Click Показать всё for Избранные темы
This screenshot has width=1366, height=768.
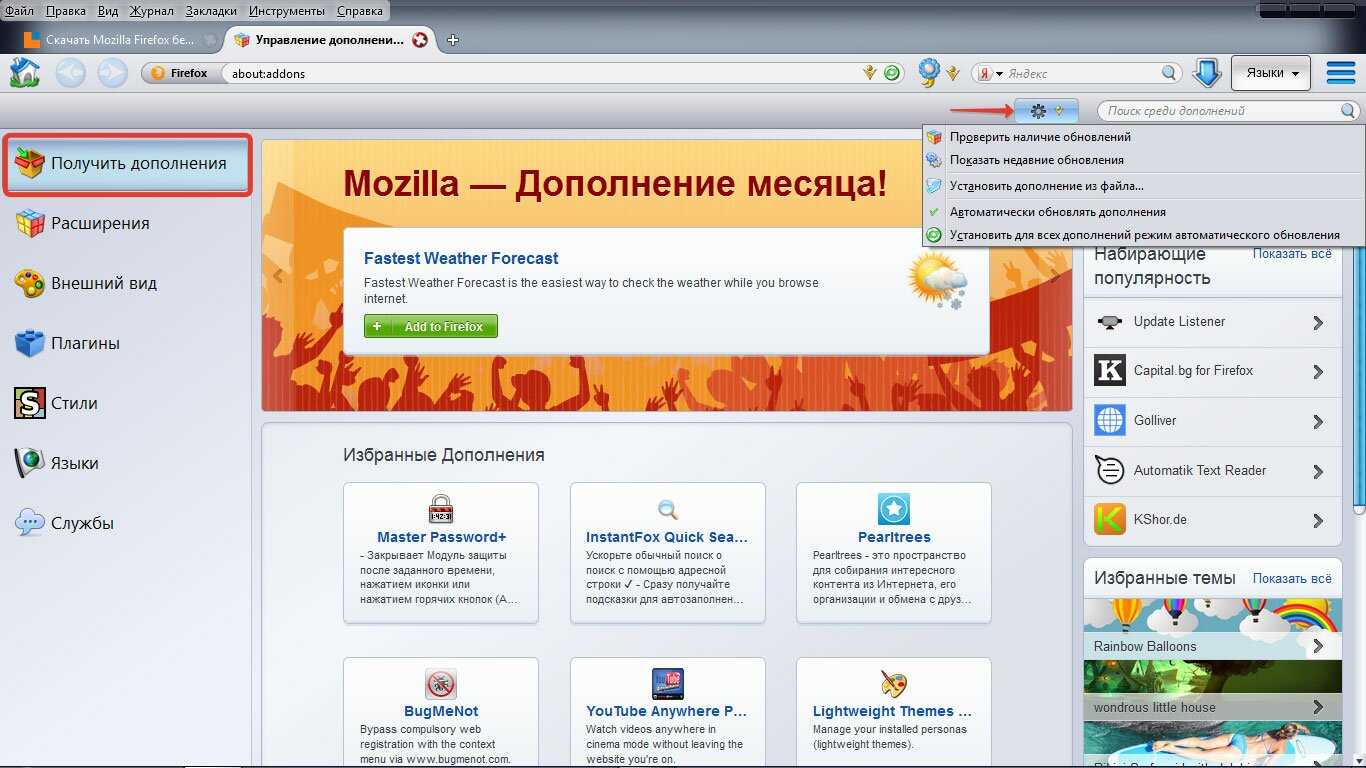click(1292, 579)
